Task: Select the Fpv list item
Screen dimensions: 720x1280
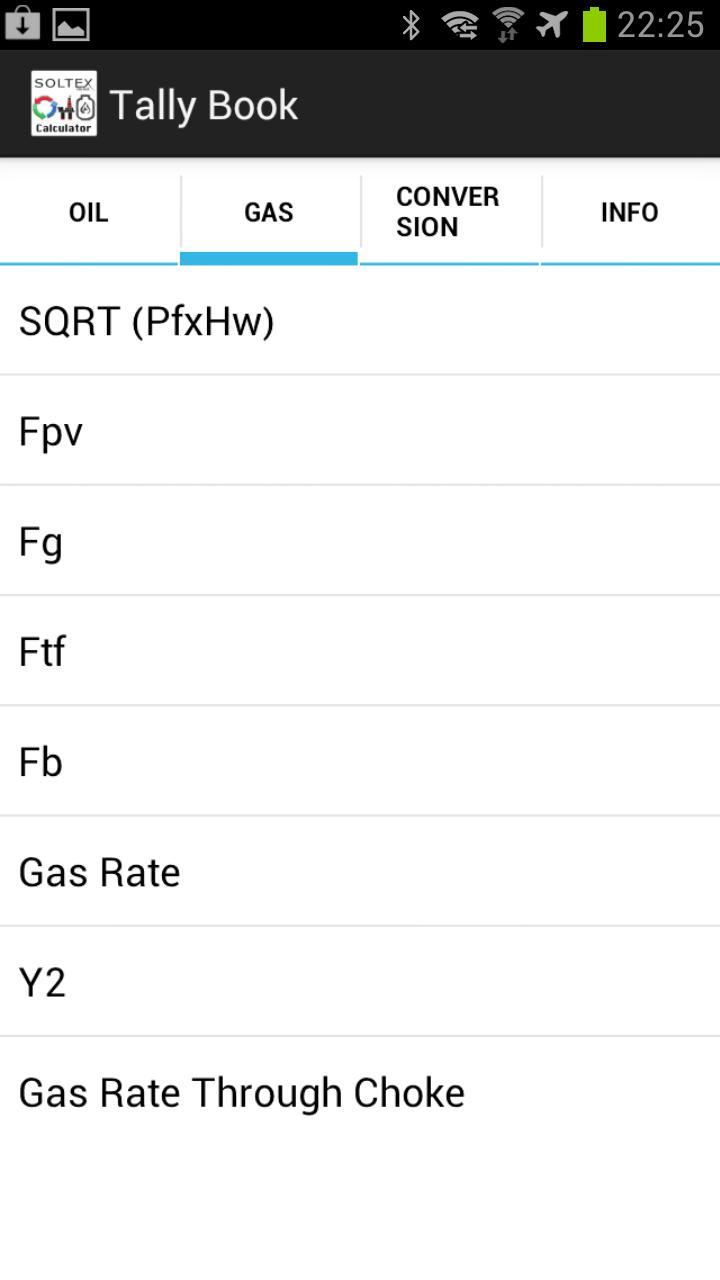Action: coord(360,432)
